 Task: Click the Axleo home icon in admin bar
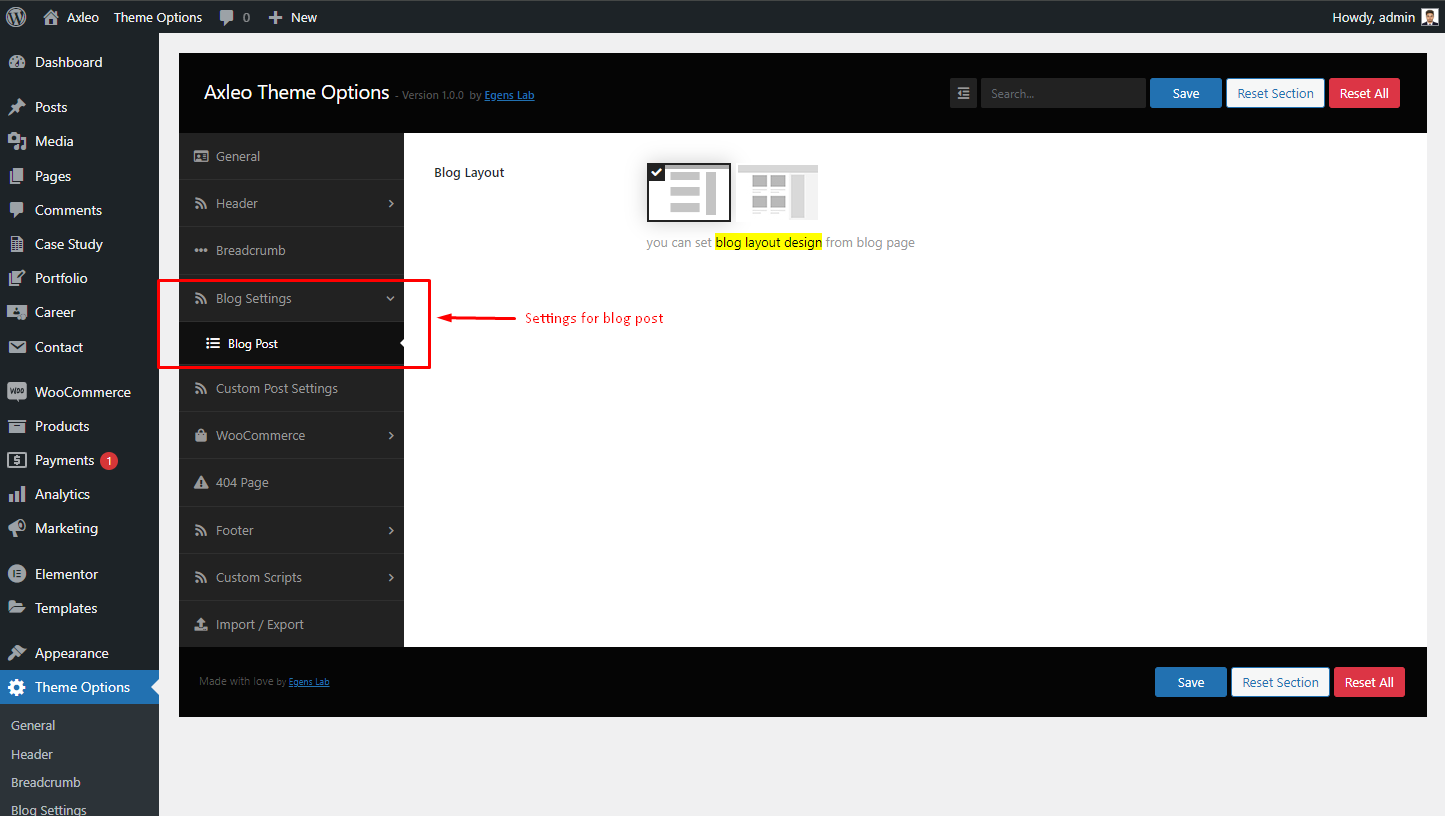point(51,17)
